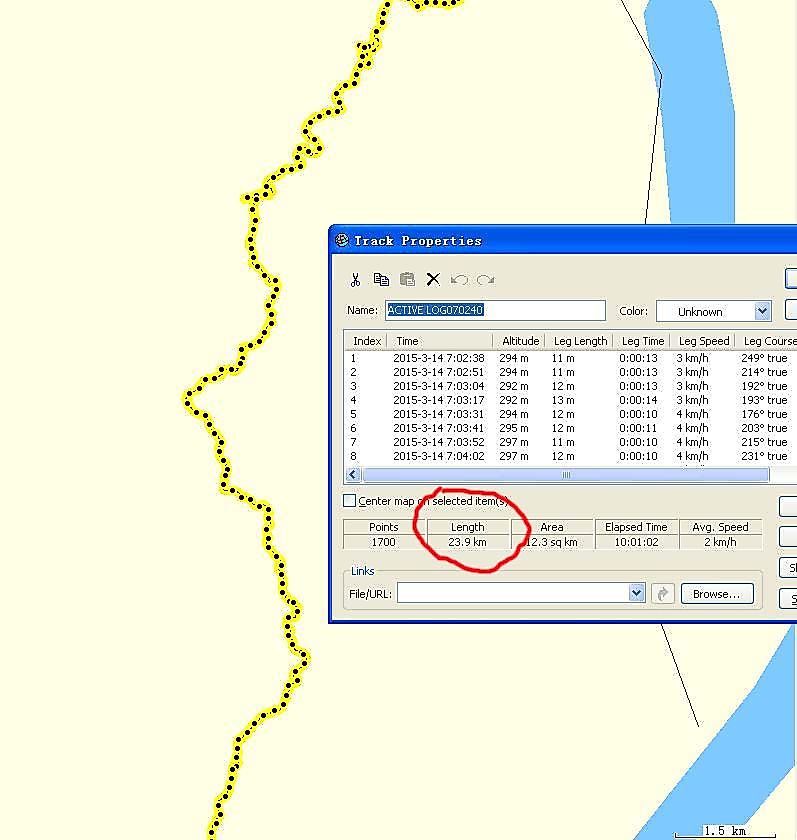Click the Leg Length column header

tap(580, 341)
